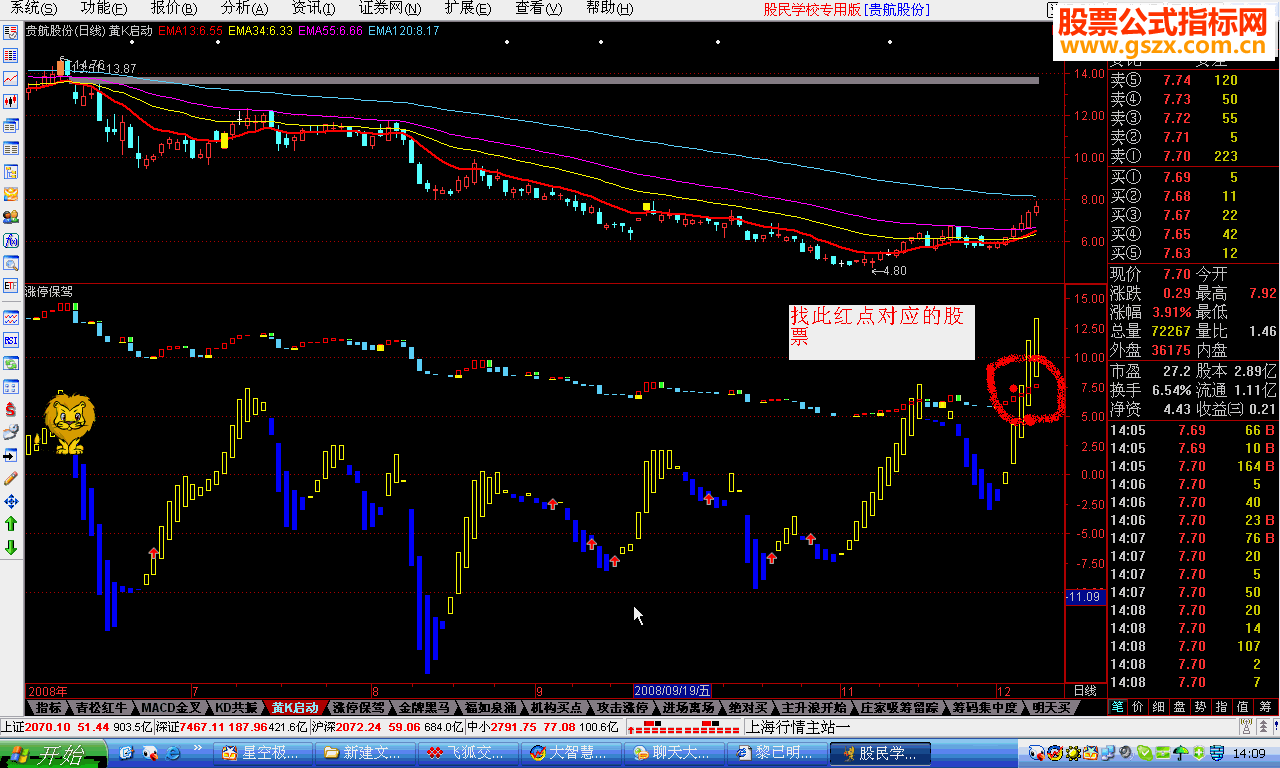Click the f(x) formula icon in left toolbar
Viewport: 1280px width, 768px height.
(11, 240)
